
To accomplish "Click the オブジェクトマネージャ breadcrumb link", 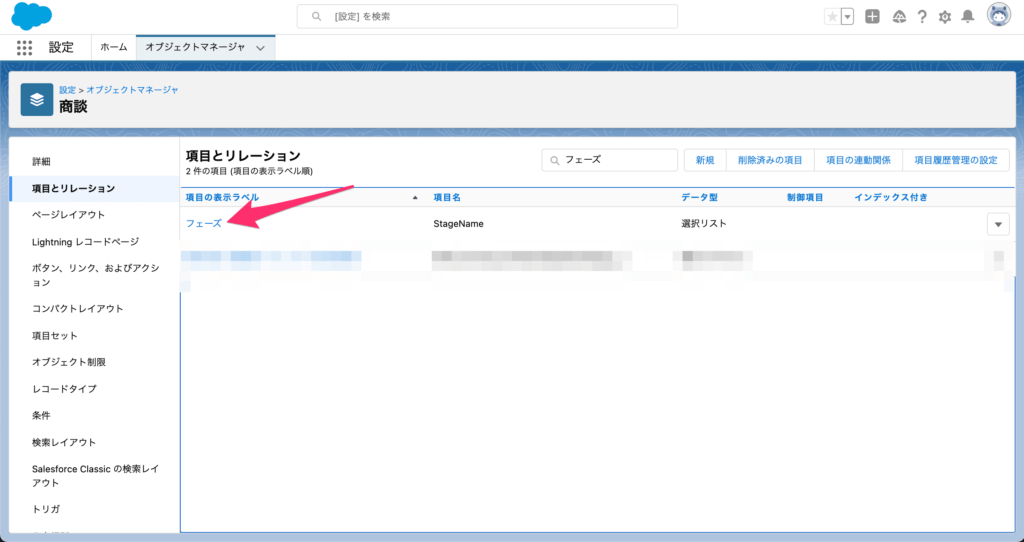I will pyautogui.click(x=133, y=89).
